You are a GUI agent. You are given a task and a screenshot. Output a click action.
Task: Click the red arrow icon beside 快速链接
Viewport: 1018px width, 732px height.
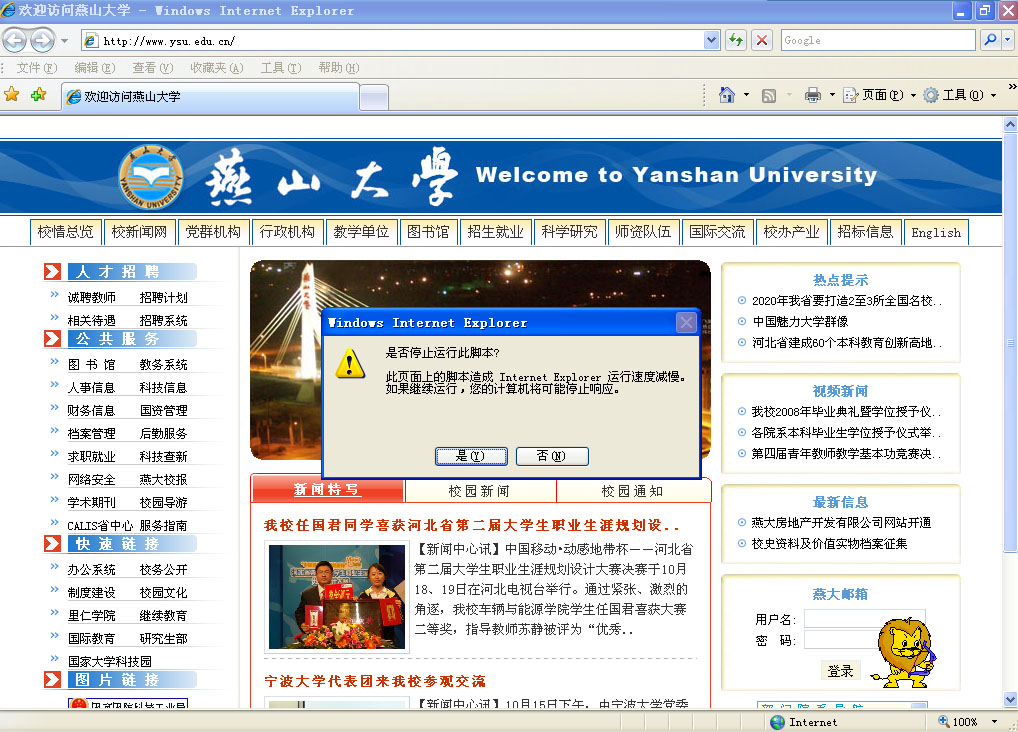pyautogui.click(x=53, y=544)
